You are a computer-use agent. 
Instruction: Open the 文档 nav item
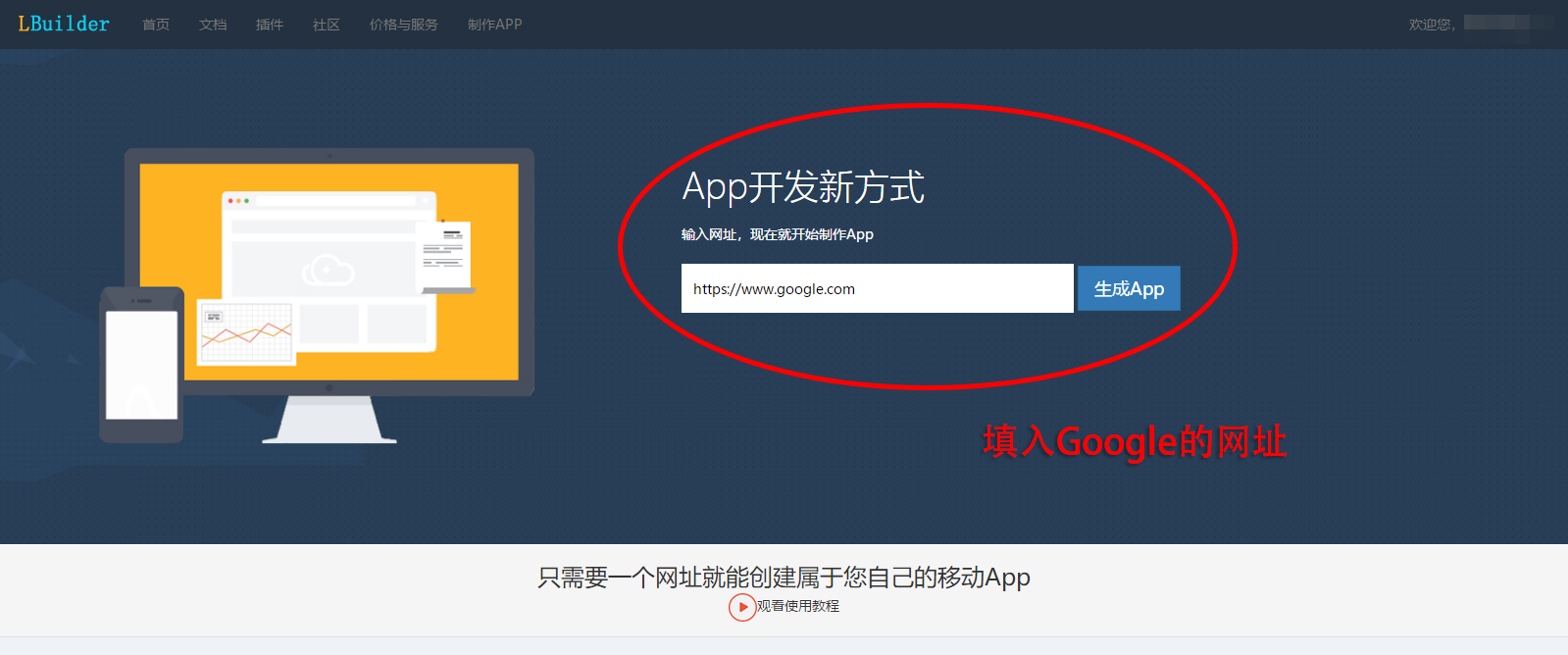(x=213, y=25)
